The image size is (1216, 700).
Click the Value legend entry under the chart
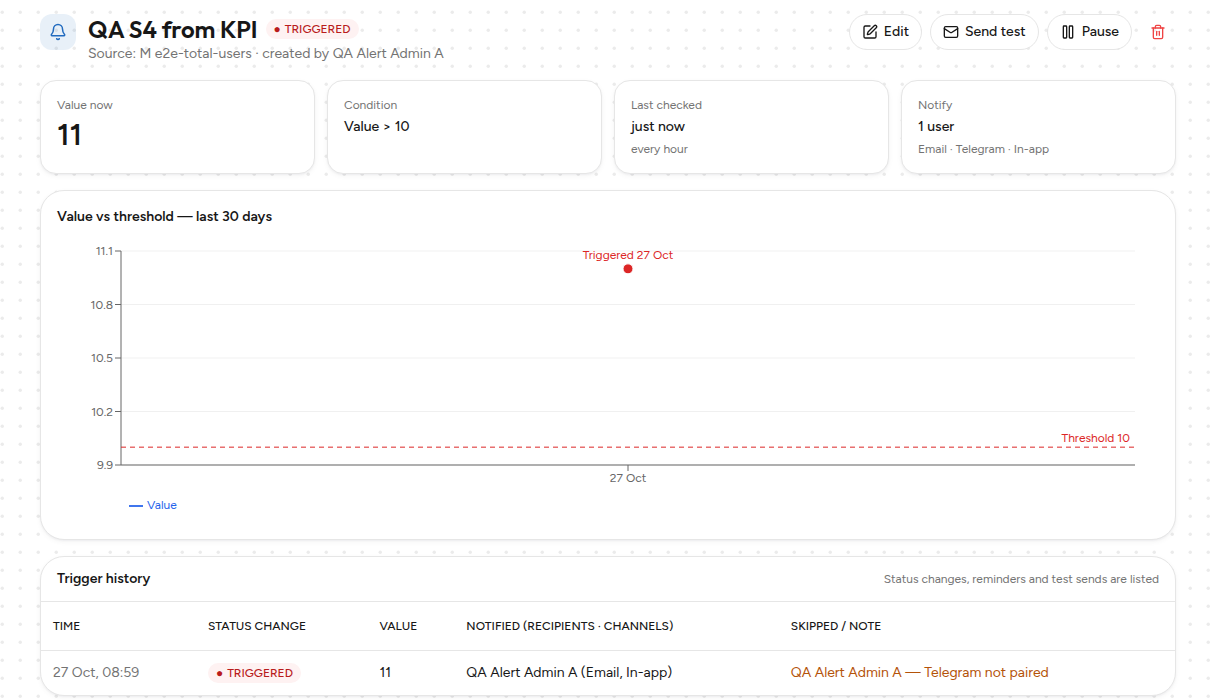pyautogui.click(x=153, y=505)
